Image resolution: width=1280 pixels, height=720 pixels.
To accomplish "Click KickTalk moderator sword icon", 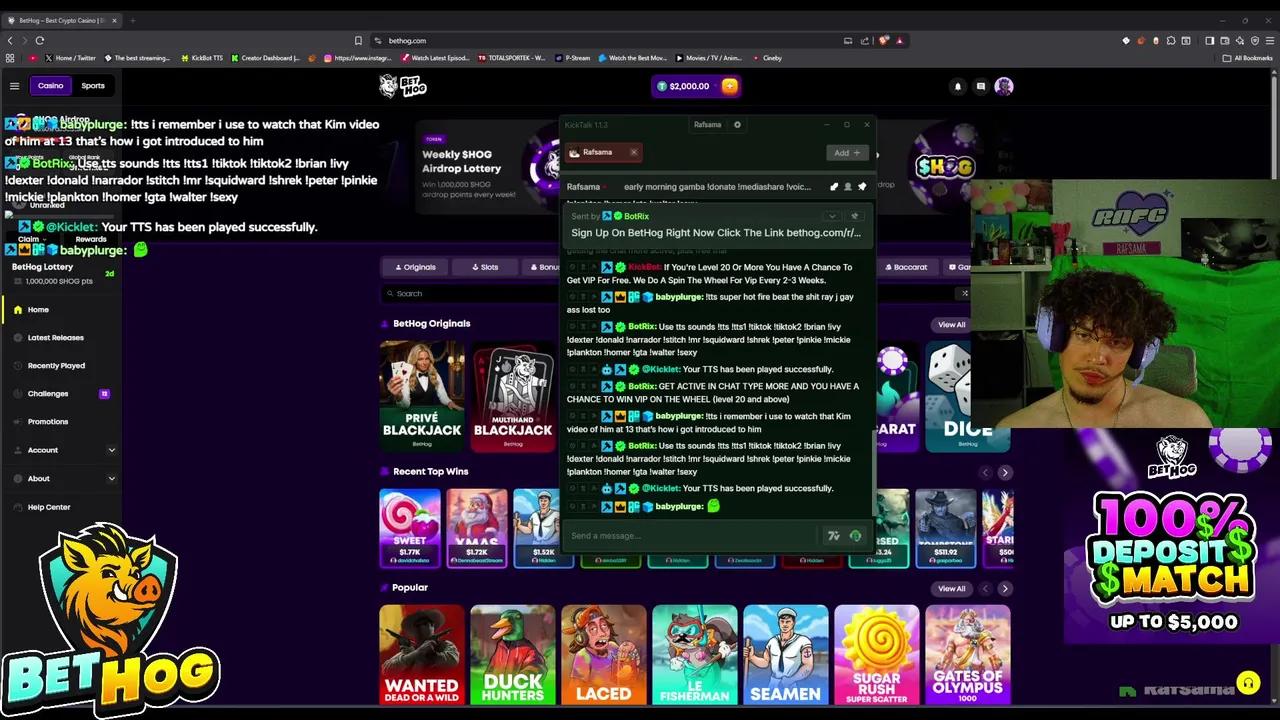I will 834,187.
